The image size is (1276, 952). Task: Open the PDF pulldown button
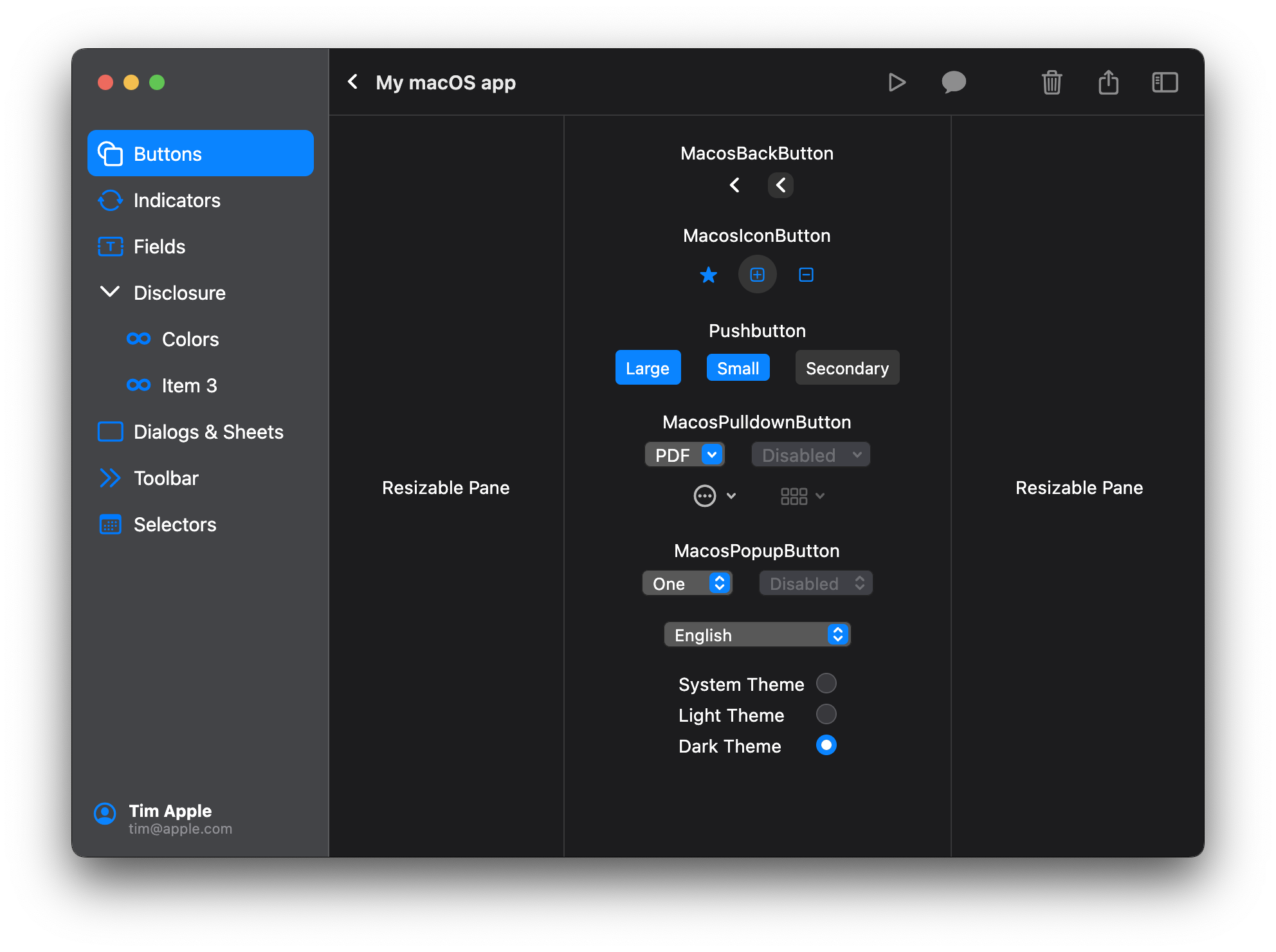[x=685, y=455]
